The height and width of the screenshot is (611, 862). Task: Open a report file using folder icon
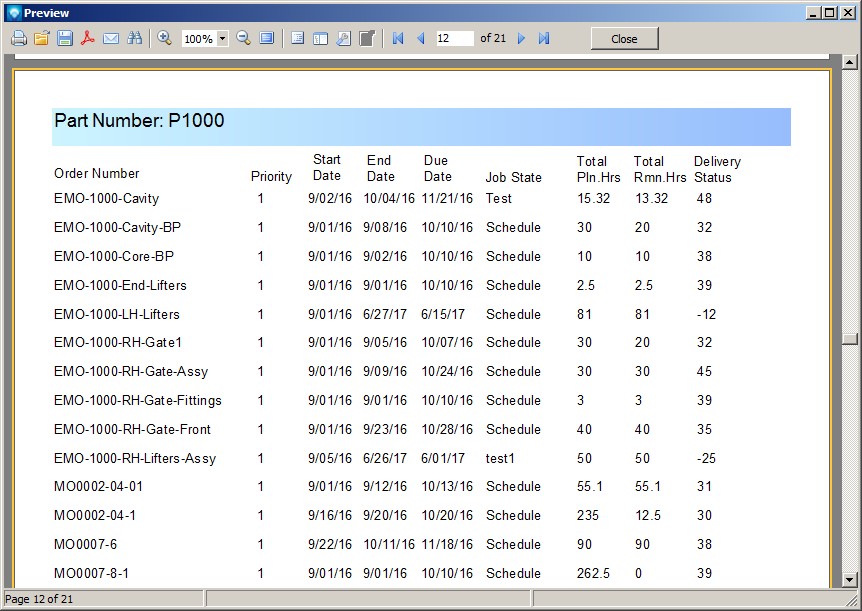tap(41, 38)
